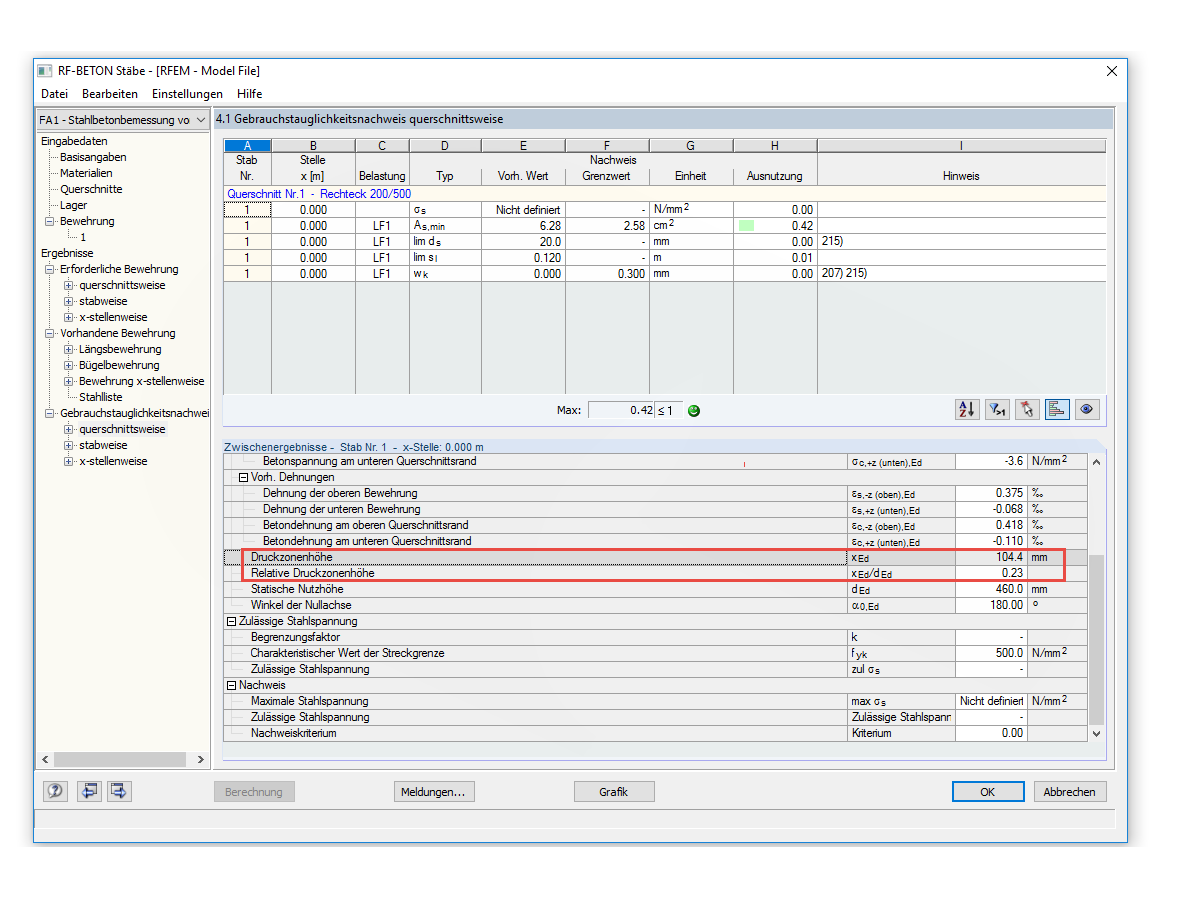Open the FA1 design case dropdown
This screenshot has height=900, width=1200.
pos(123,120)
